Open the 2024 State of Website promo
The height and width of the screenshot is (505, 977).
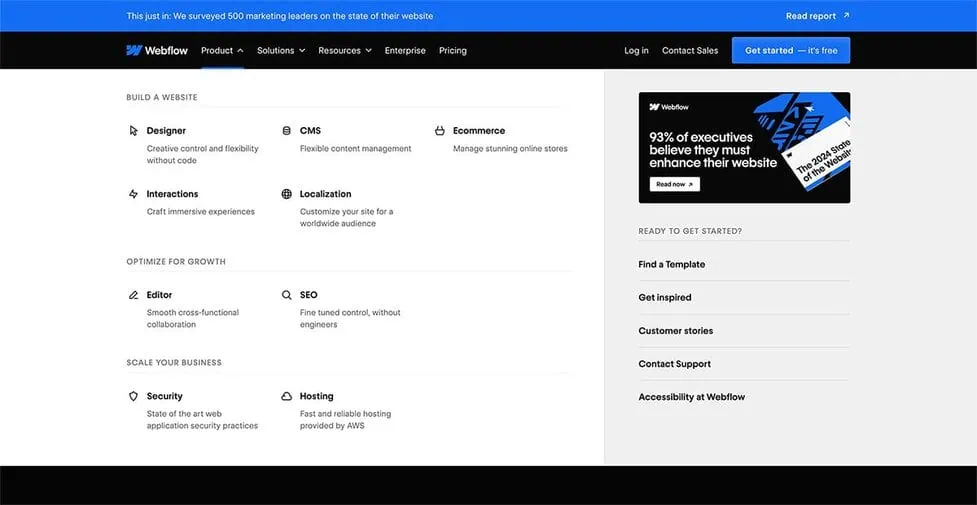click(744, 147)
